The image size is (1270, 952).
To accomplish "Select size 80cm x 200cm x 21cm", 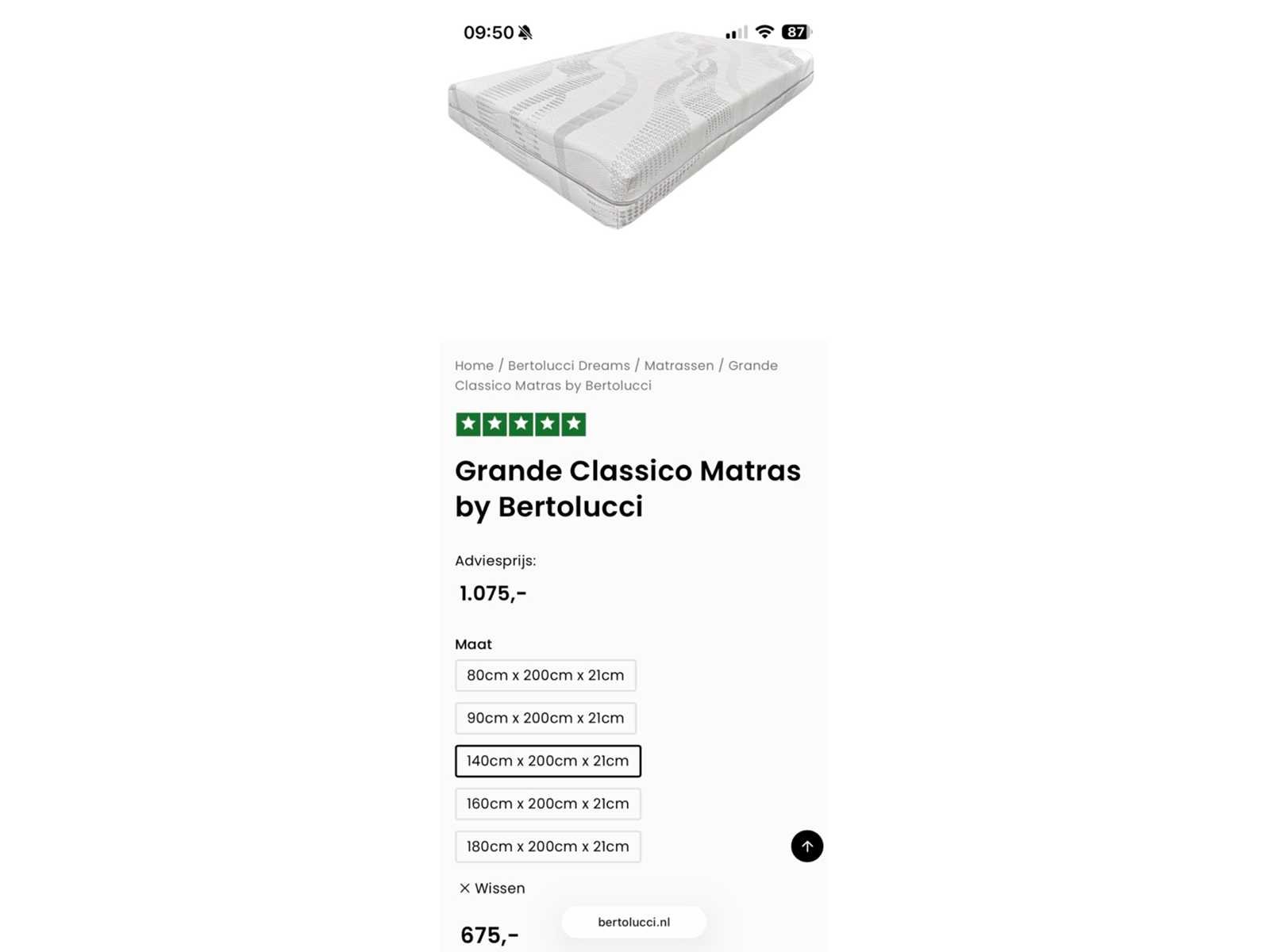I will [x=545, y=675].
